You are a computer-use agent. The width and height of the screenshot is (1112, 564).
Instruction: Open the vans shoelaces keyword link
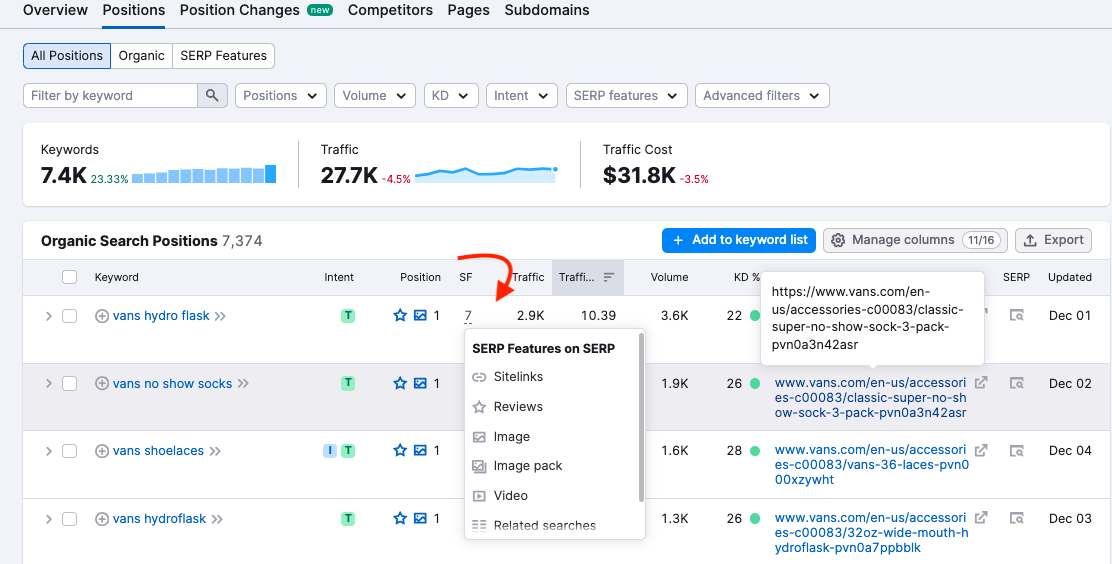158,450
